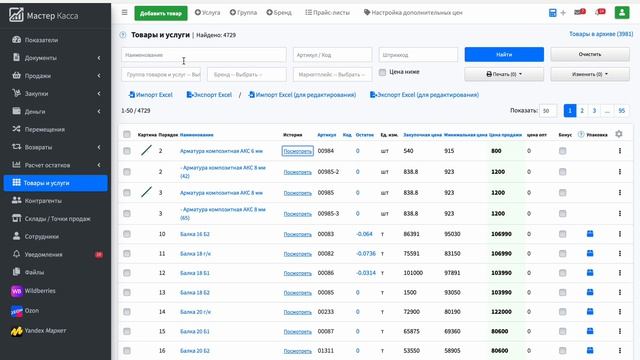Expand the Расчет остатков sidebar section
This screenshot has height=360, width=640.
point(56,165)
